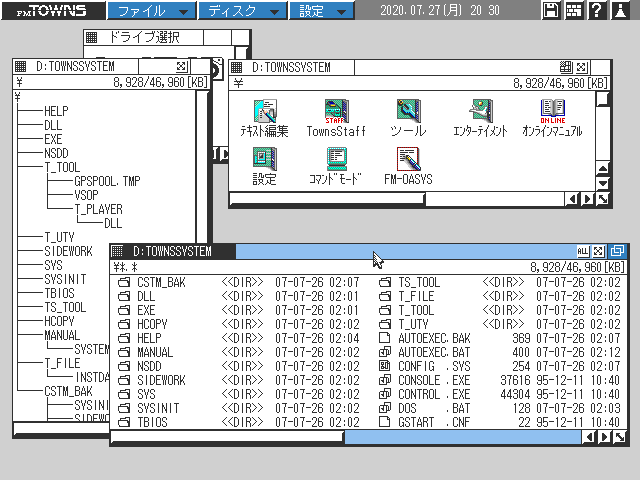Click the window menu icon of ドライブ選択 window

click(x=91, y=38)
